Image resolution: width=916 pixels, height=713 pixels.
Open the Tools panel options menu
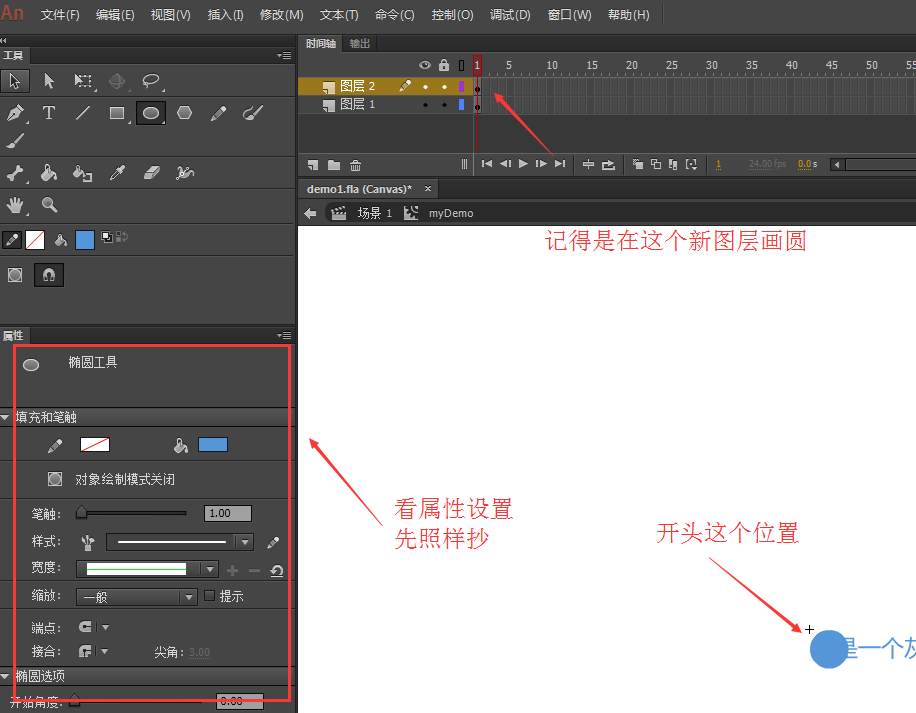click(x=284, y=55)
